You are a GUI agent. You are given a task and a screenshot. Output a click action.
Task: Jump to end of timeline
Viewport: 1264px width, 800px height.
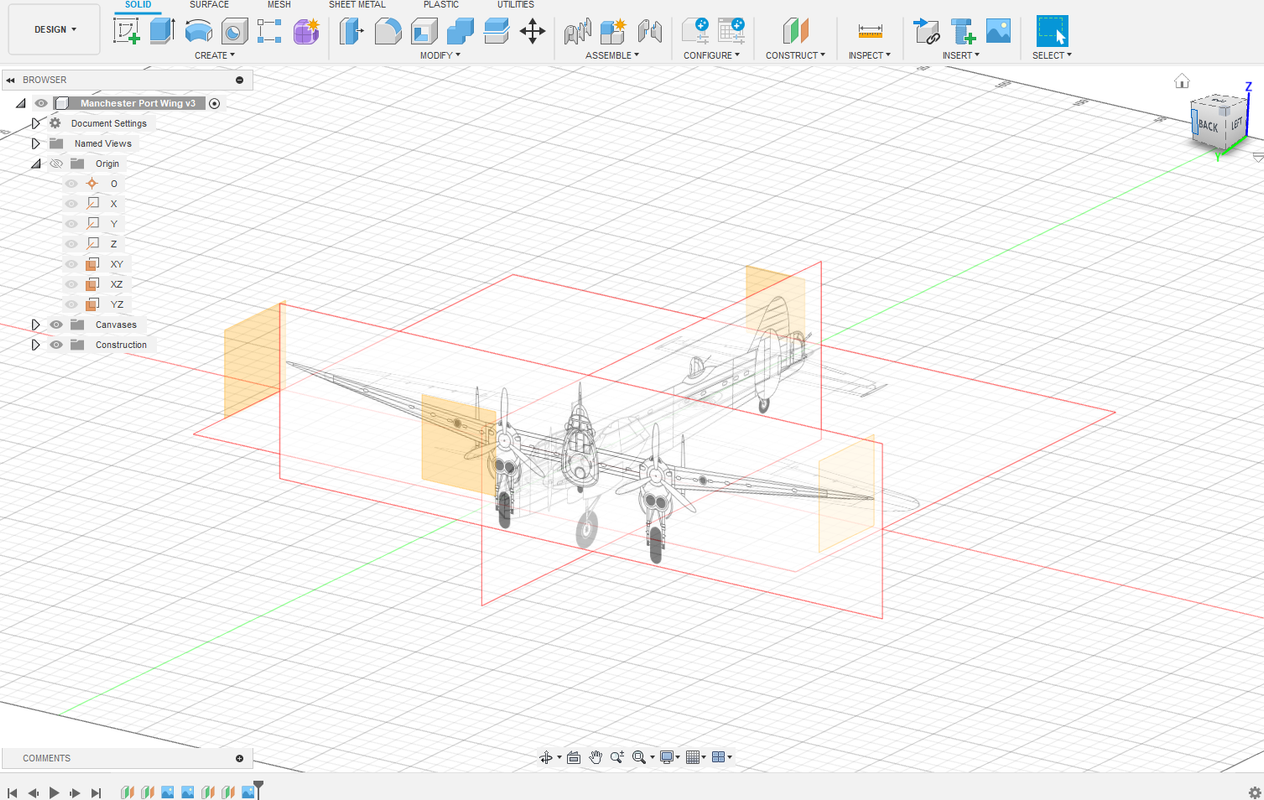tap(96, 792)
